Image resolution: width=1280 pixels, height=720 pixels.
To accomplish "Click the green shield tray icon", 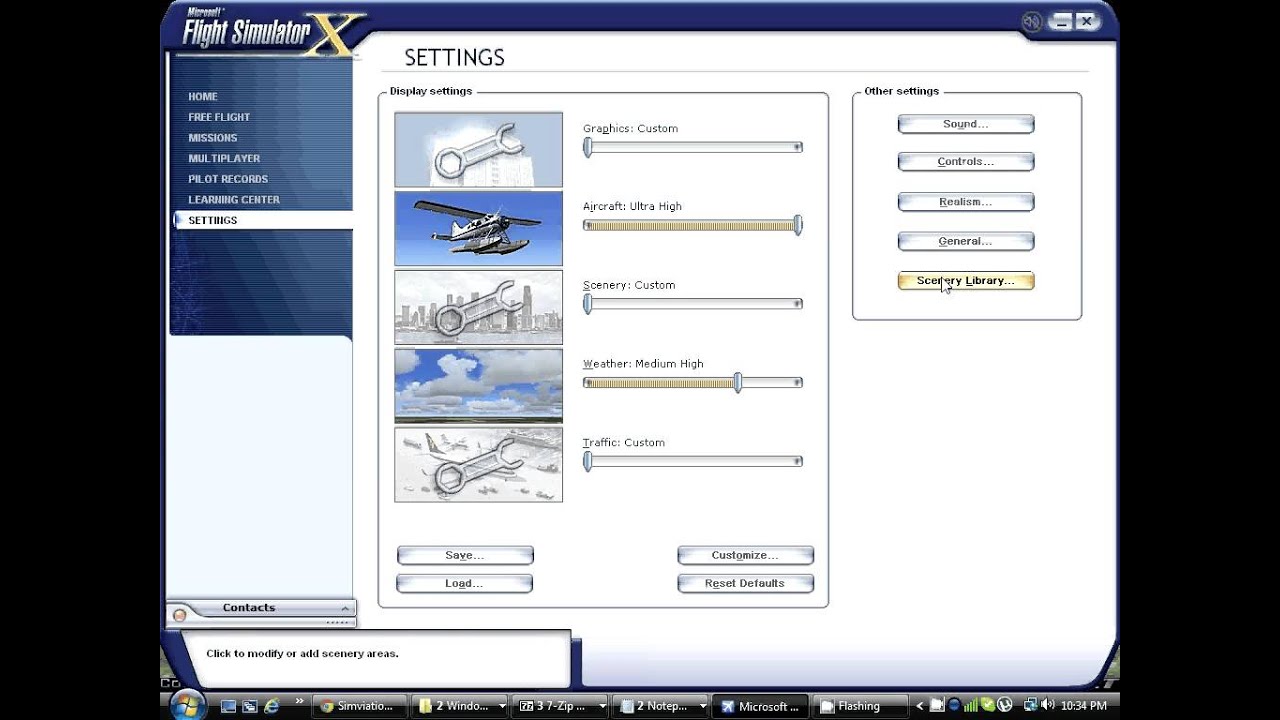I will pyautogui.click(x=988, y=705).
